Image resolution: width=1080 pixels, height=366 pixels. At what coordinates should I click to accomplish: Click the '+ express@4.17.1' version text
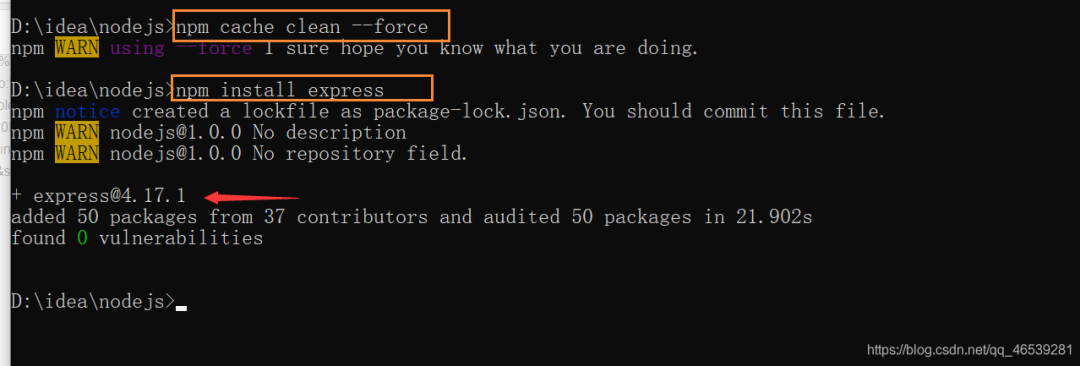click(99, 196)
